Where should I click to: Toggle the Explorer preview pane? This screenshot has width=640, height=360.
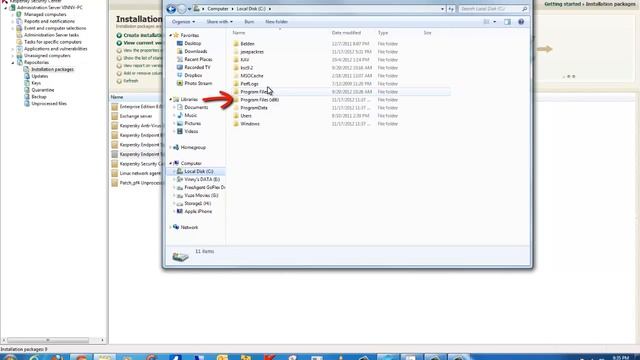[507, 22]
